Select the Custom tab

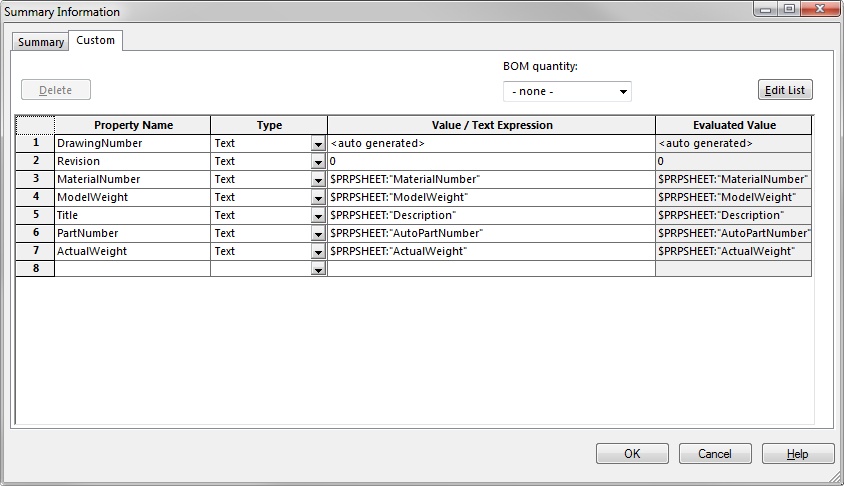(95, 40)
